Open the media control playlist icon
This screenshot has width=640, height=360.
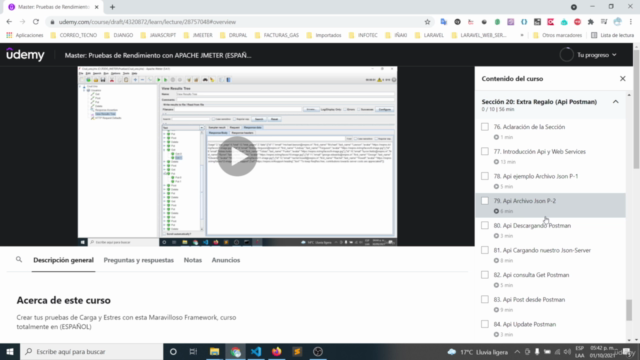pyautogui.click(x=604, y=22)
